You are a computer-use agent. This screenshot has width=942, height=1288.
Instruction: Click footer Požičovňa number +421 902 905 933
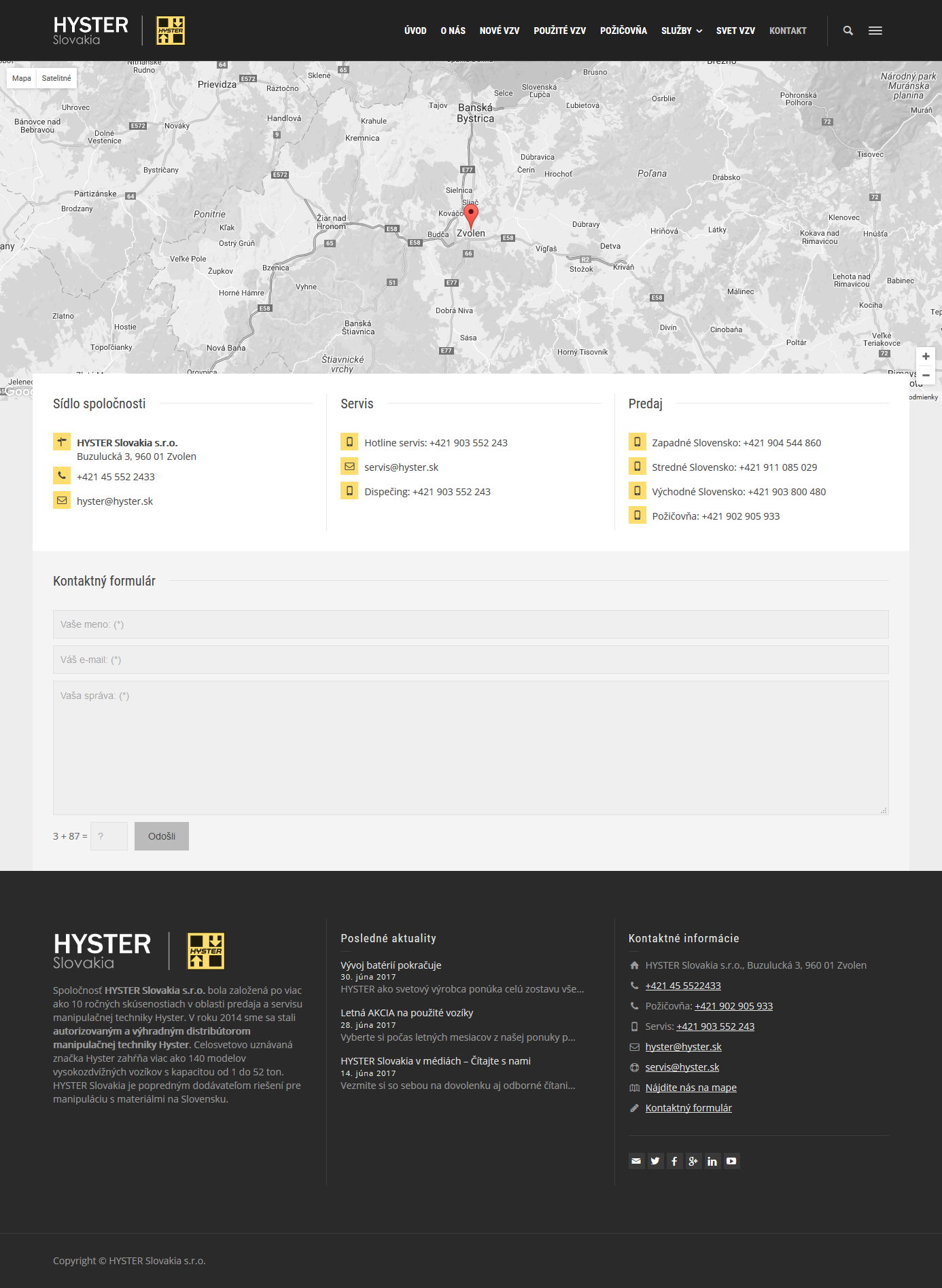(x=734, y=1006)
